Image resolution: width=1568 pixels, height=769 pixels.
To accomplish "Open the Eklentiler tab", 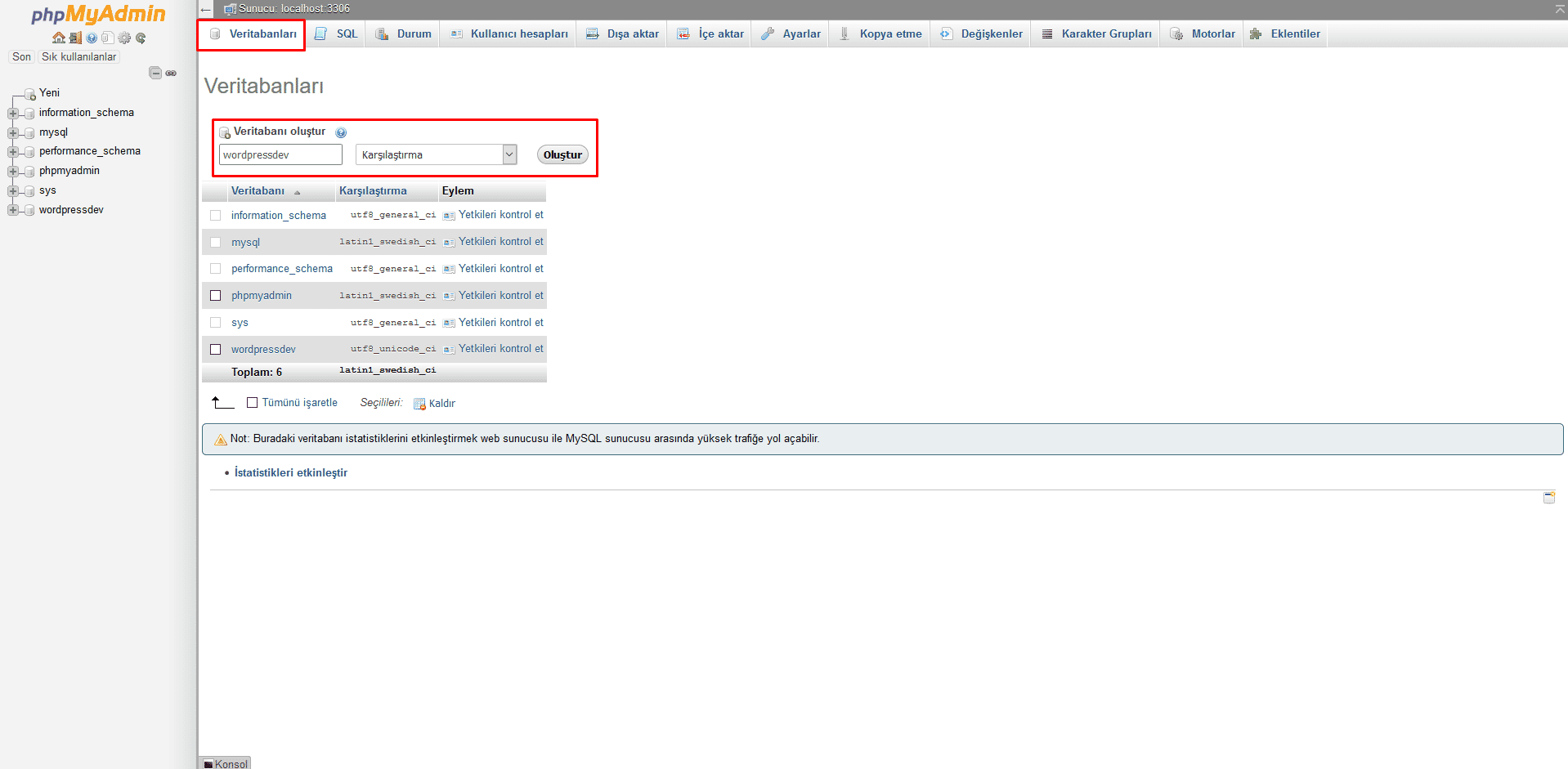I will tap(1285, 34).
